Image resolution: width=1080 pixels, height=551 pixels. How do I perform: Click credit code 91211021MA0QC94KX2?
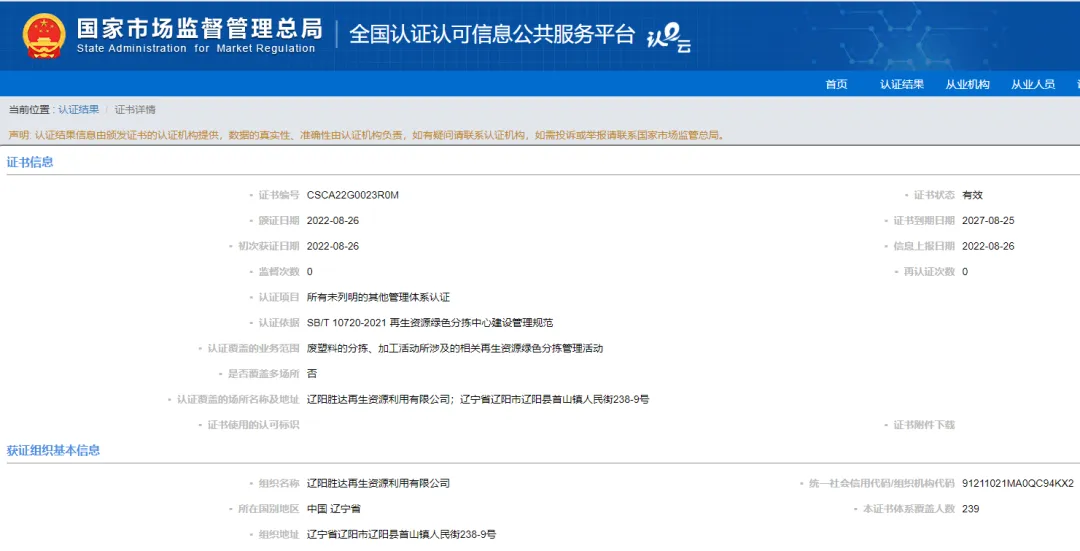(x=1018, y=484)
